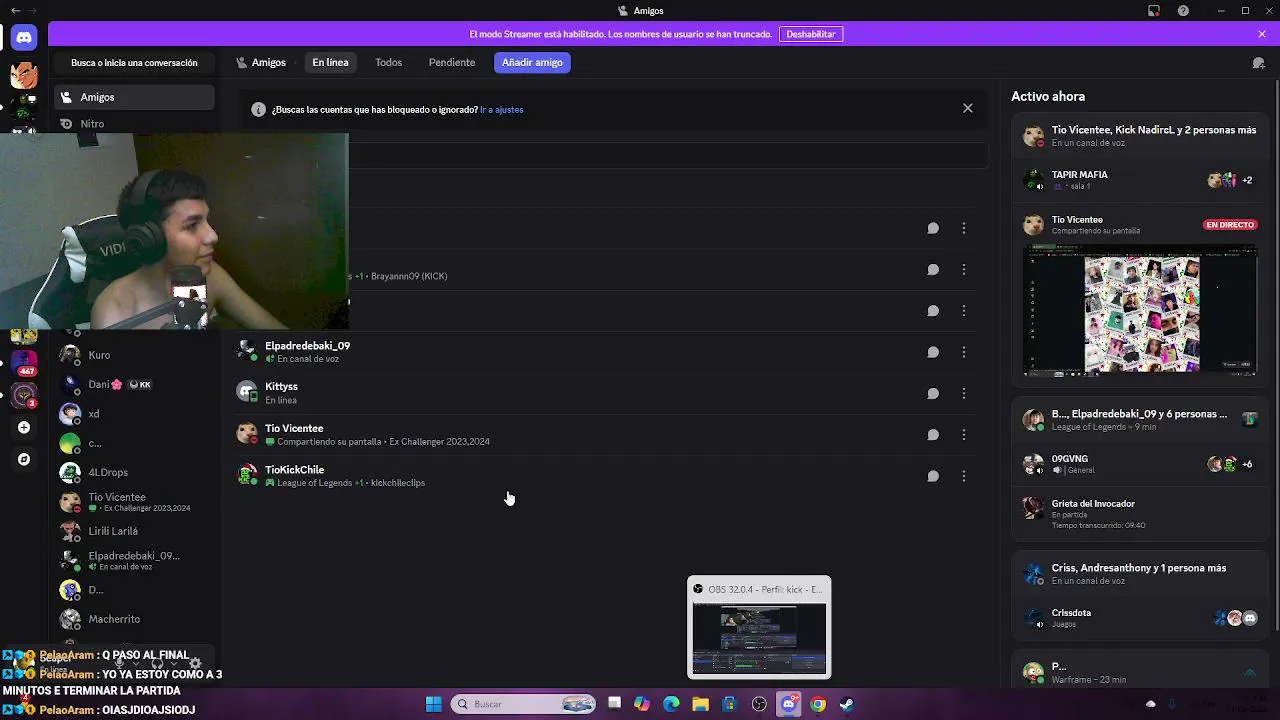Image resolution: width=1280 pixels, height=720 pixels.
Task: Open Help question mark icon in title bar
Action: [x=1184, y=11]
